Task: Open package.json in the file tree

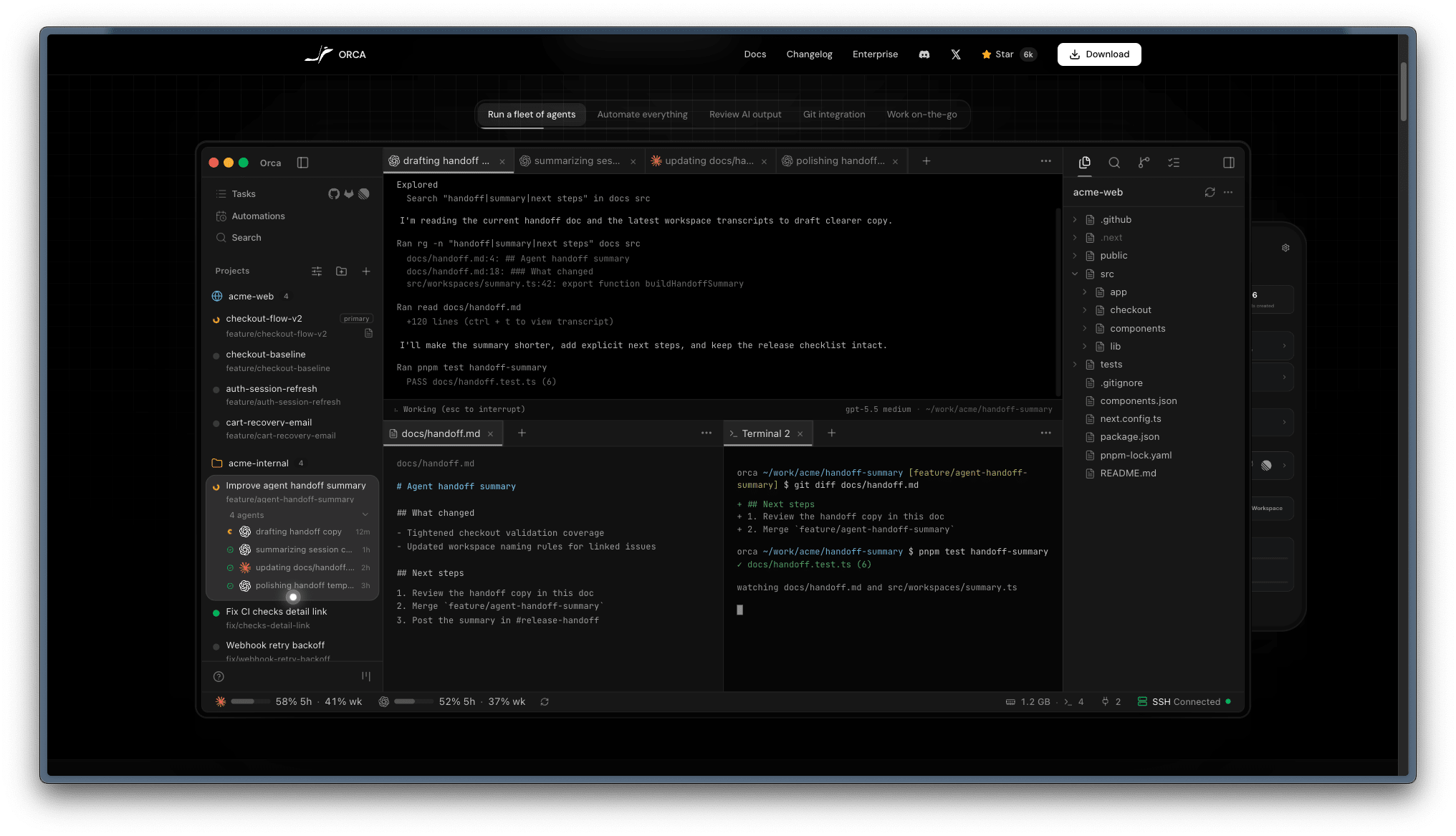Action: pos(1129,437)
